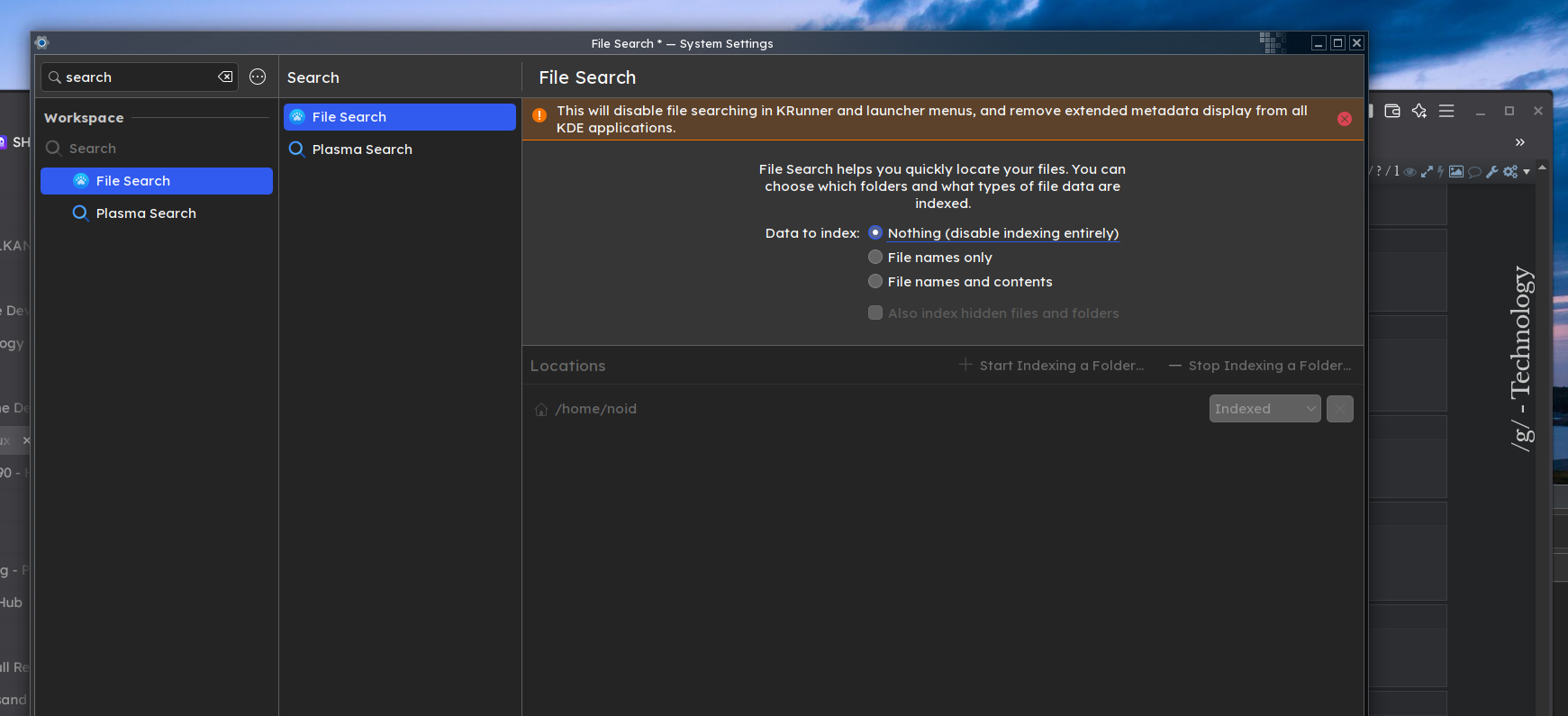Toggle Also index hidden files and folders
This screenshot has width=1568, height=716.
click(994, 313)
